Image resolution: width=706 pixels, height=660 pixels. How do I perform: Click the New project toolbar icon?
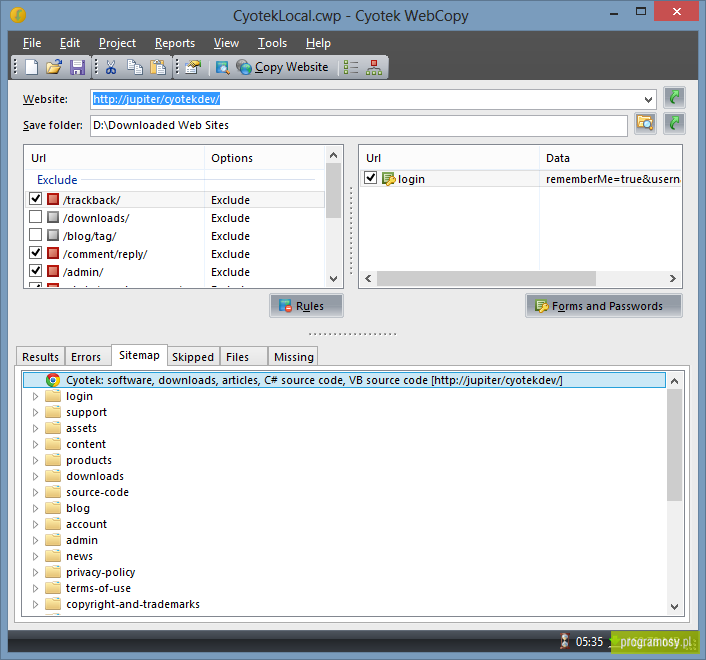click(32, 67)
